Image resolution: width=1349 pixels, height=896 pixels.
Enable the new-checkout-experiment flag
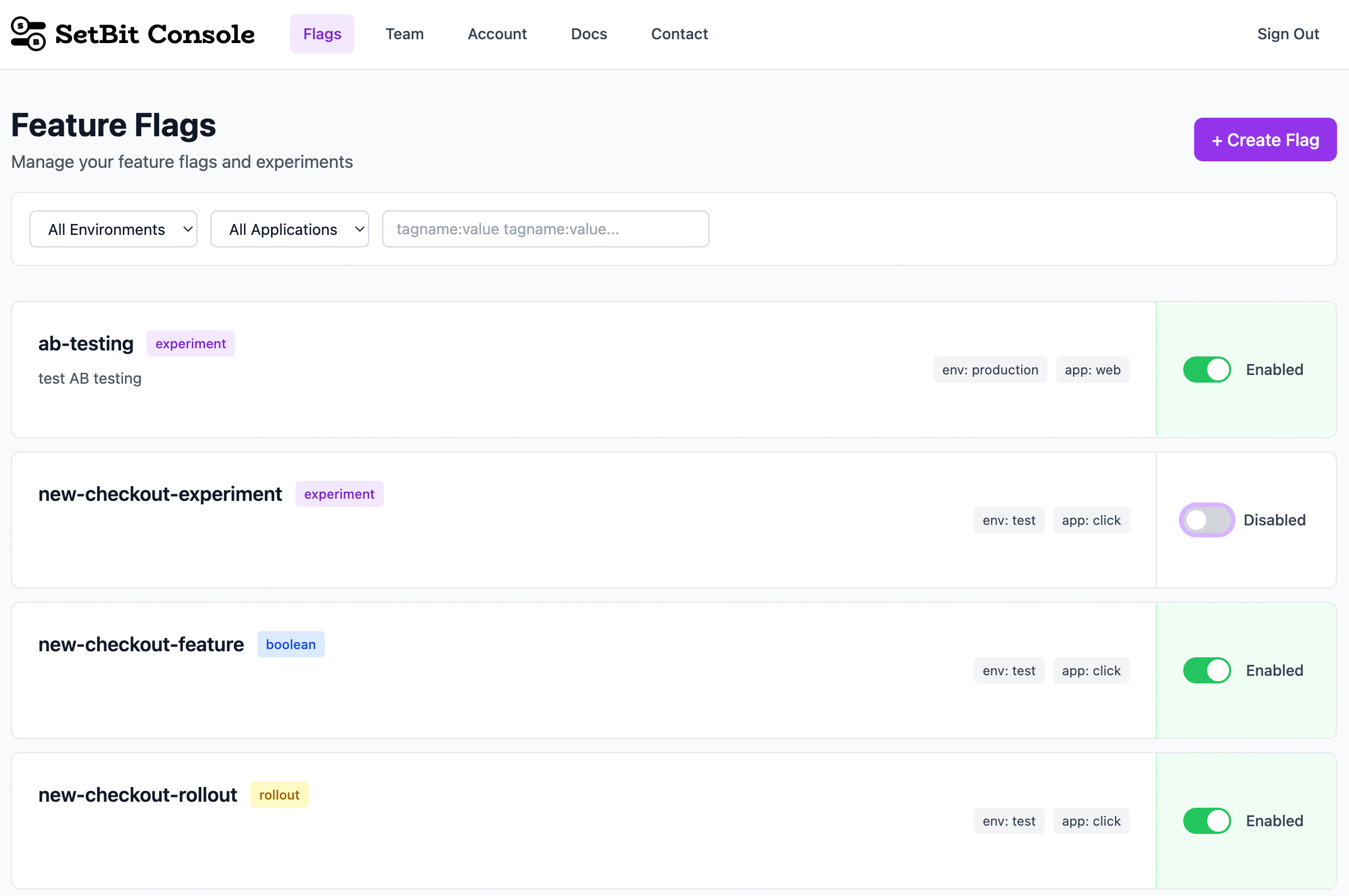pos(1206,520)
